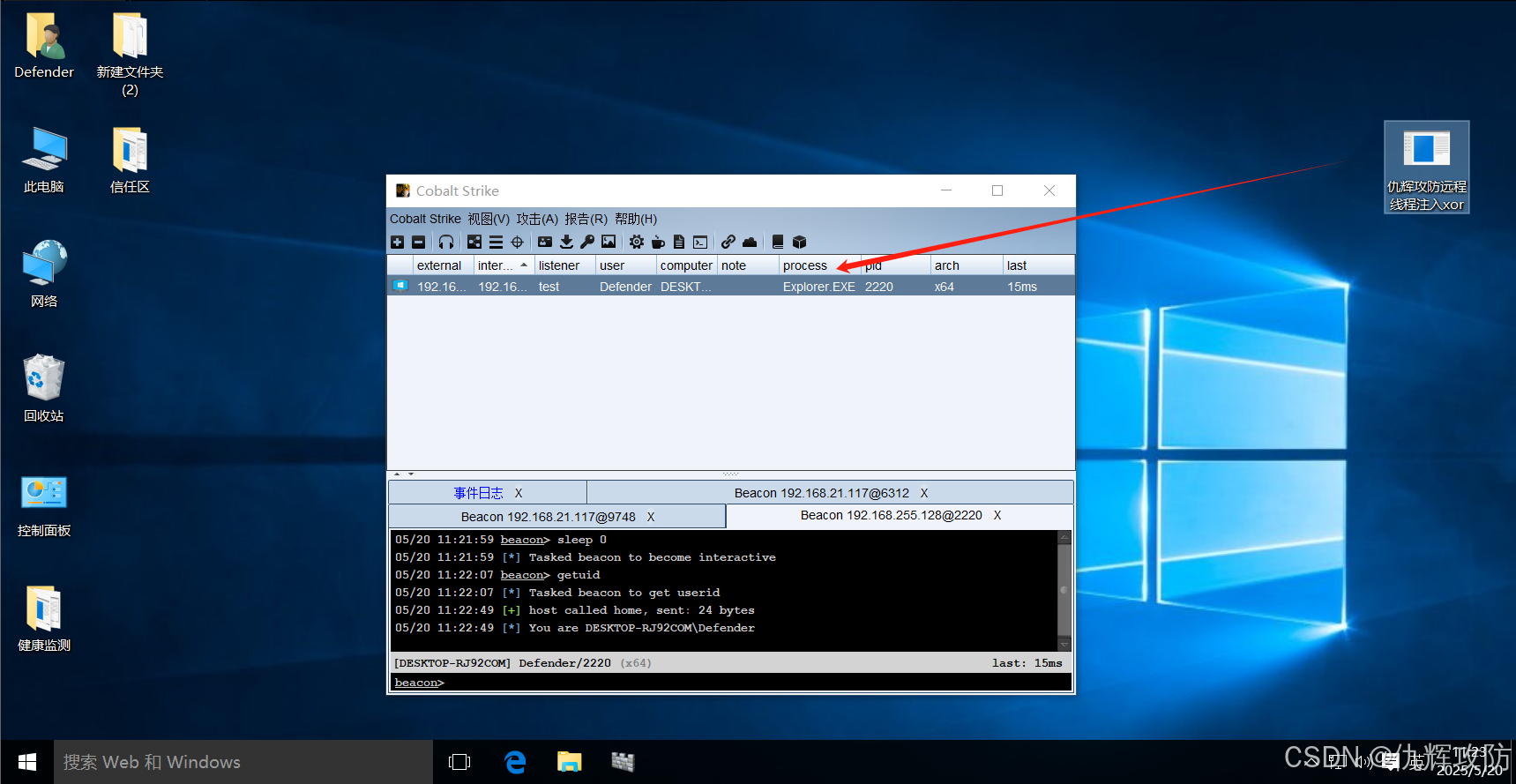Select the 信任区 desktop folder

click(x=130, y=161)
